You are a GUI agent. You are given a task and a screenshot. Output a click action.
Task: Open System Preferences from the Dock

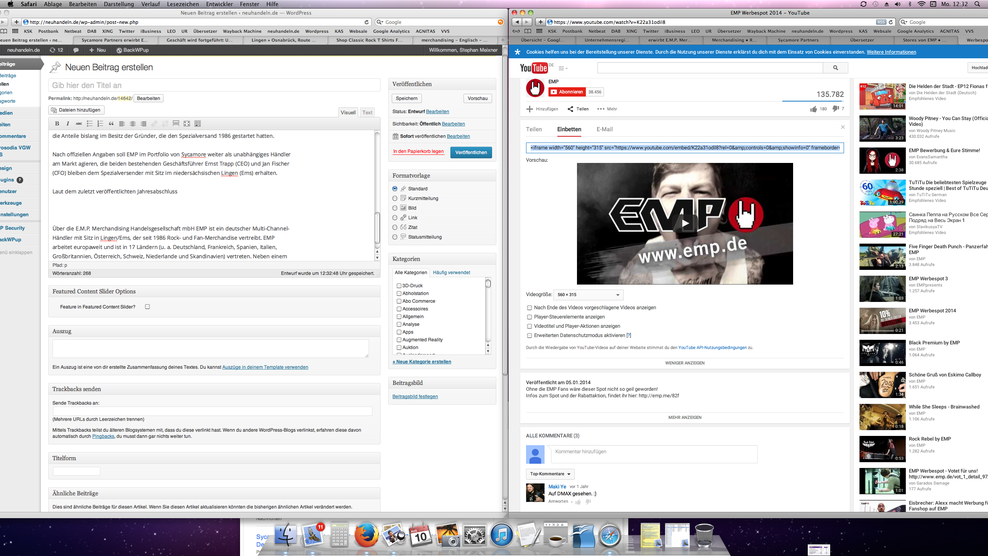[474, 536]
